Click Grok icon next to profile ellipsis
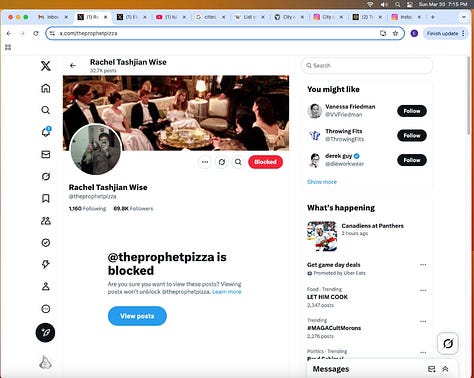Image resolution: width=474 pixels, height=378 pixels. coord(222,162)
